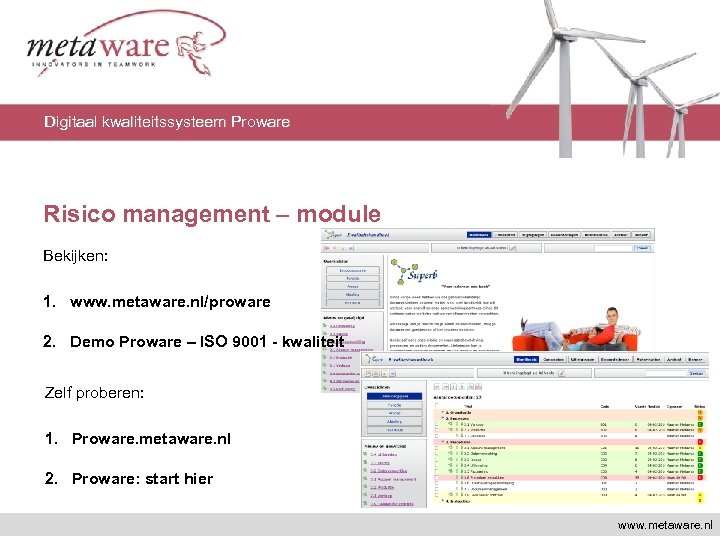This screenshot has height=540, width=720.
Task: Click the pencil edit icon beside the back login text
Action: pyautogui.click(x=513, y=248)
